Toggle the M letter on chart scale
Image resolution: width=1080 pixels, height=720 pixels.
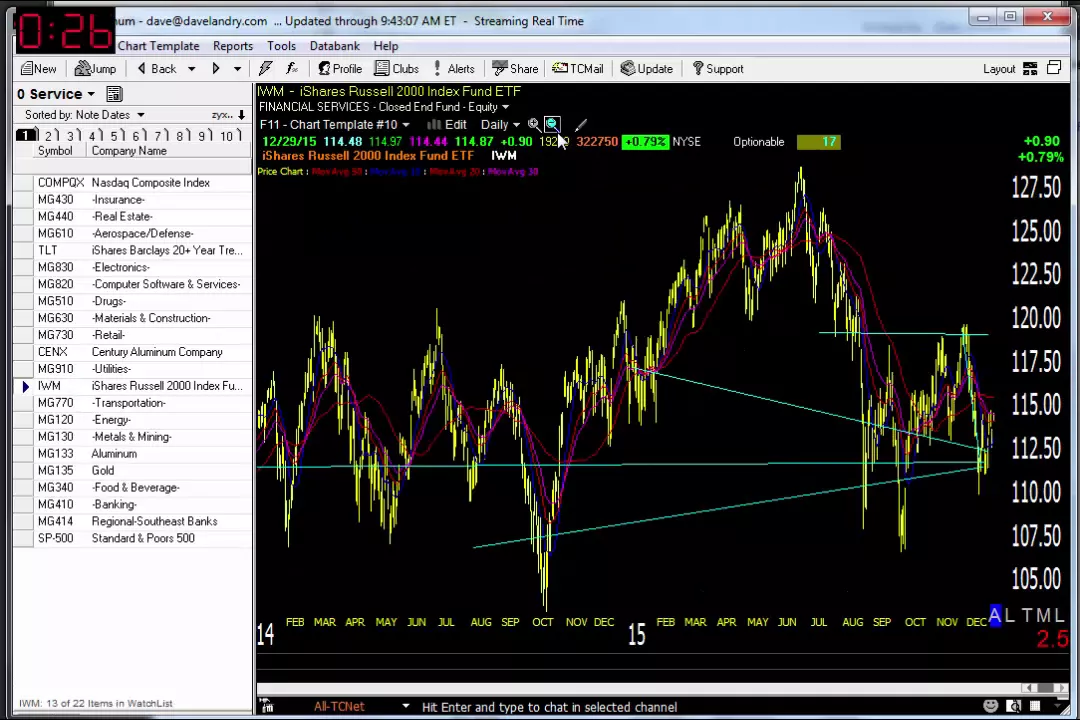click(x=1043, y=615)
